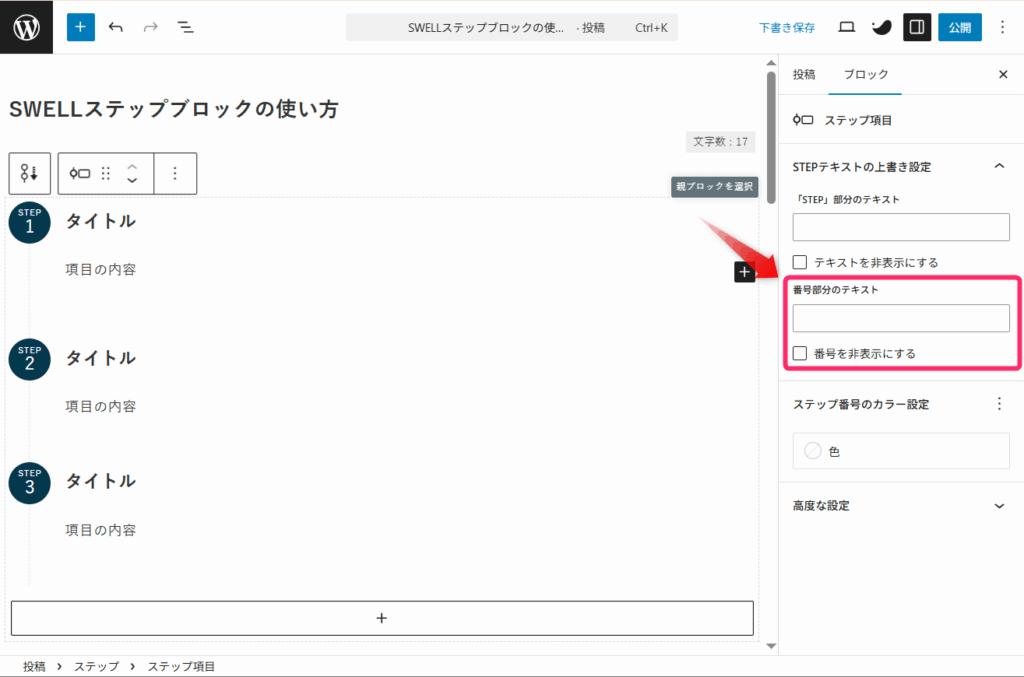Check the 番号を非表示にする checkbox
The width and height of the screenshot is (1024, 677).
800,353
